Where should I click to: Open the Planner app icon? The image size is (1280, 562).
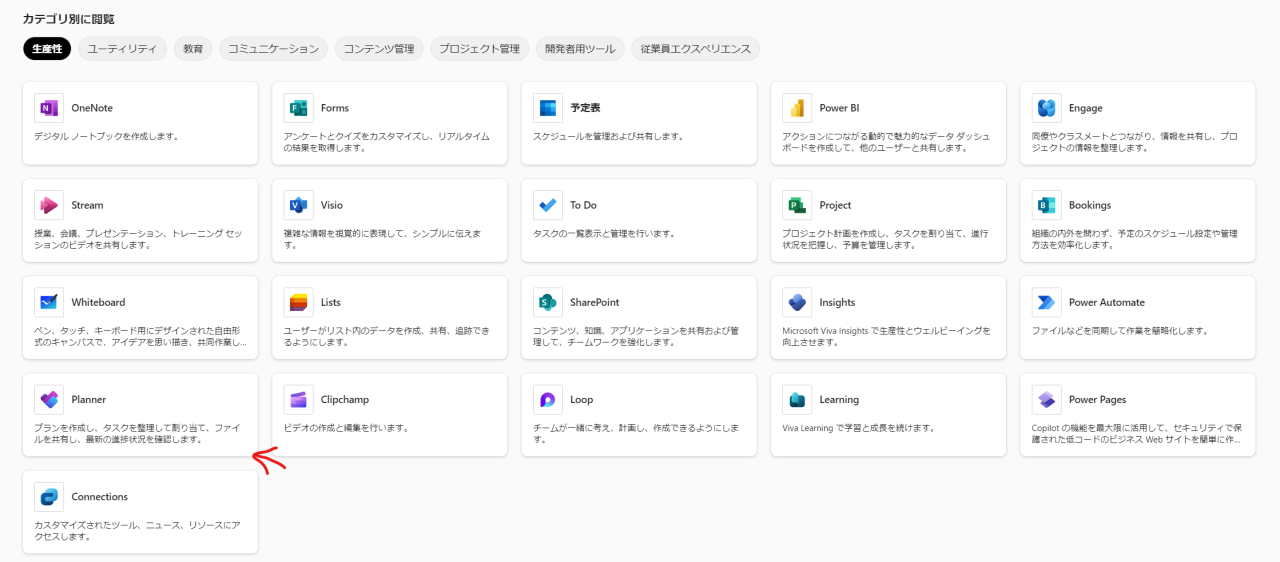(48, 399)
